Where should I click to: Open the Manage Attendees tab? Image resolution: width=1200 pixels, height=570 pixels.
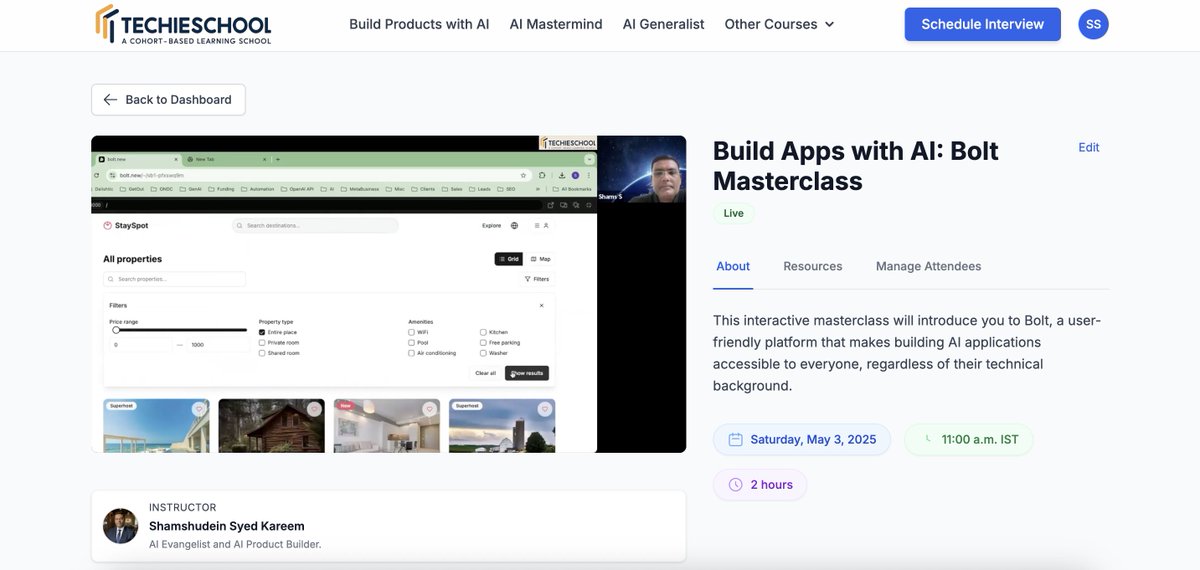(x=928, y=266)
